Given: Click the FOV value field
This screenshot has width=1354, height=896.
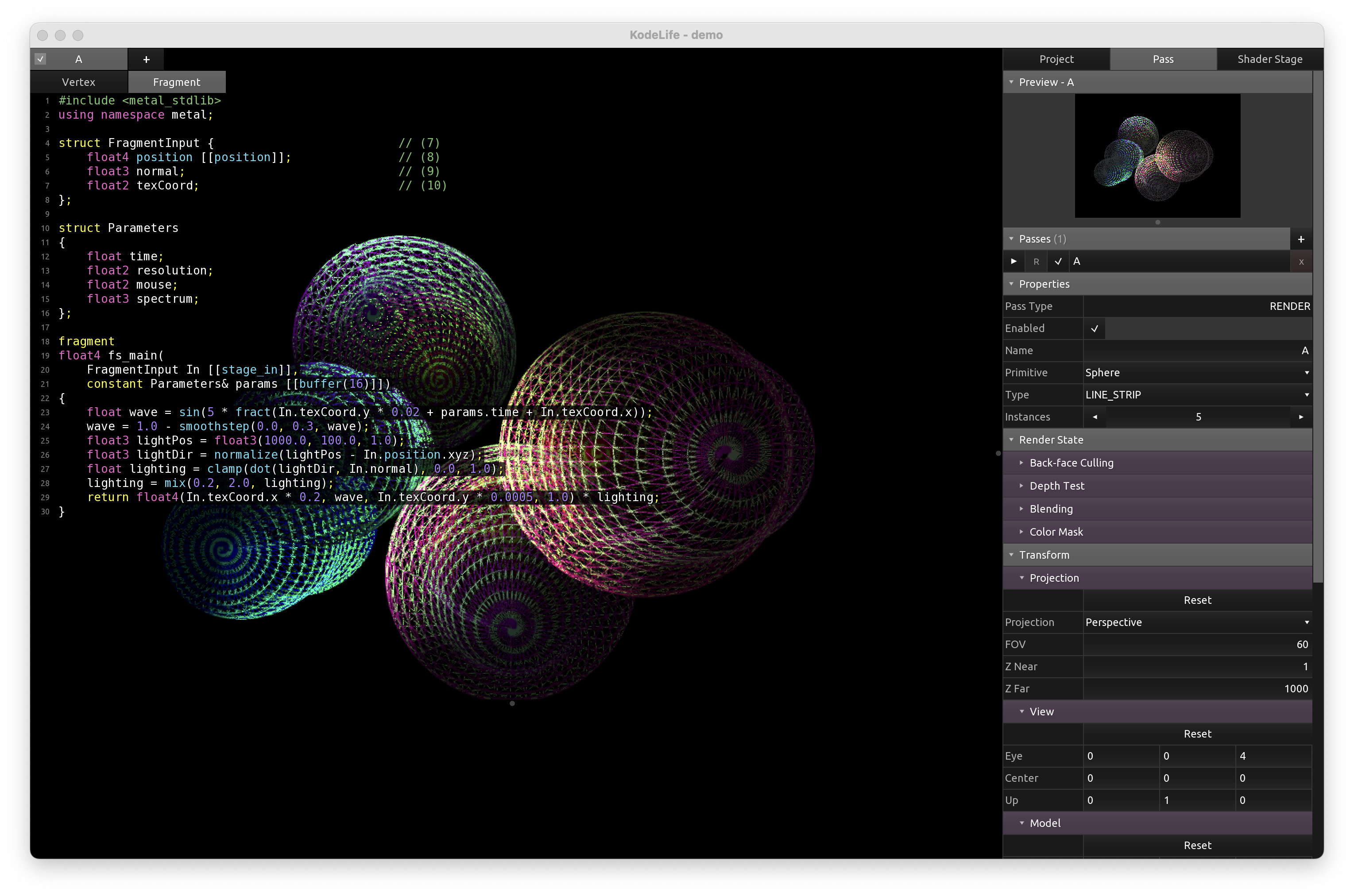Looking at the screenshot, I should click(x=1197, y=645).
